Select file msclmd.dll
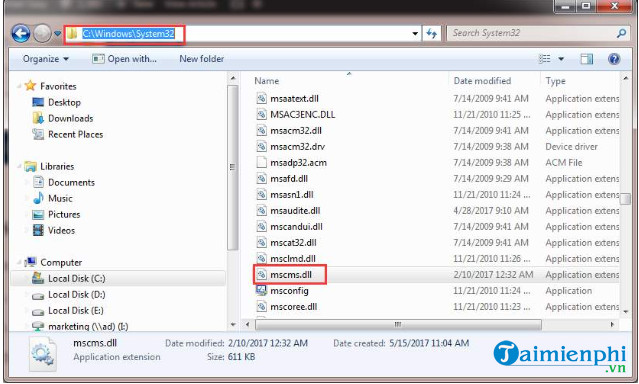639x384 pixels. coord(293,259)
